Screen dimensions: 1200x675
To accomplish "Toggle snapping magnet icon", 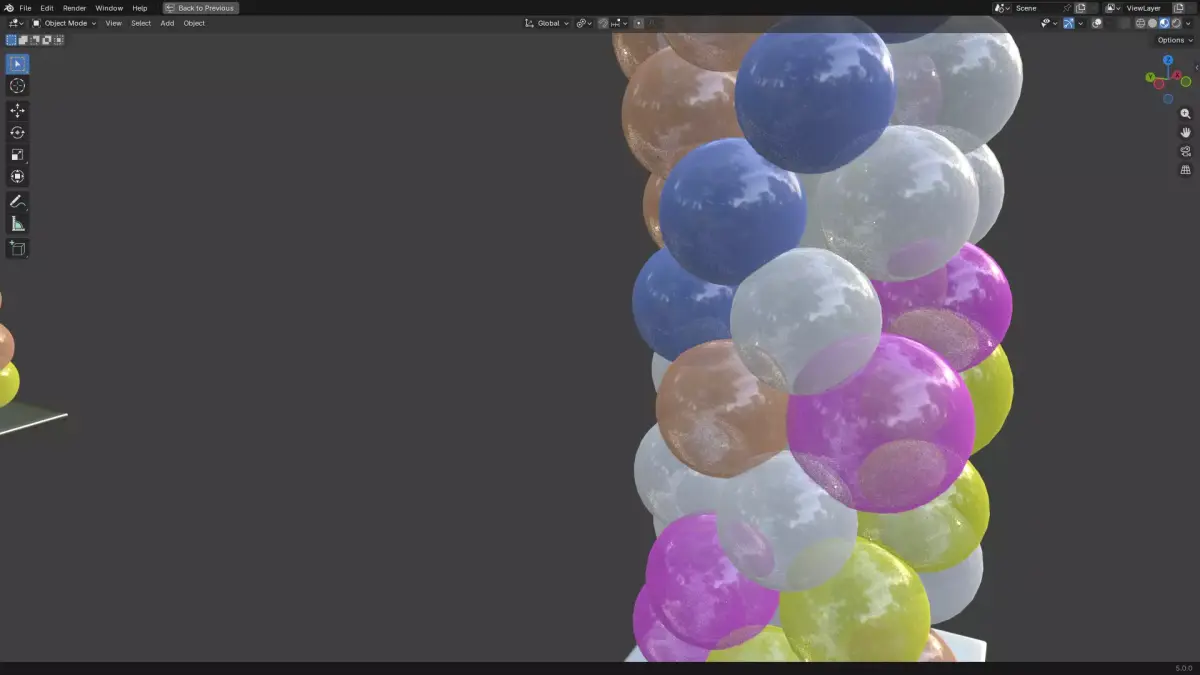I will point(603,23).
